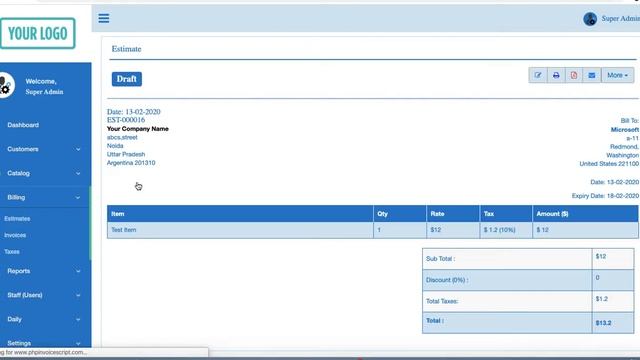
Task: Click the Sub Total label
Action: [x=440, y=259]
